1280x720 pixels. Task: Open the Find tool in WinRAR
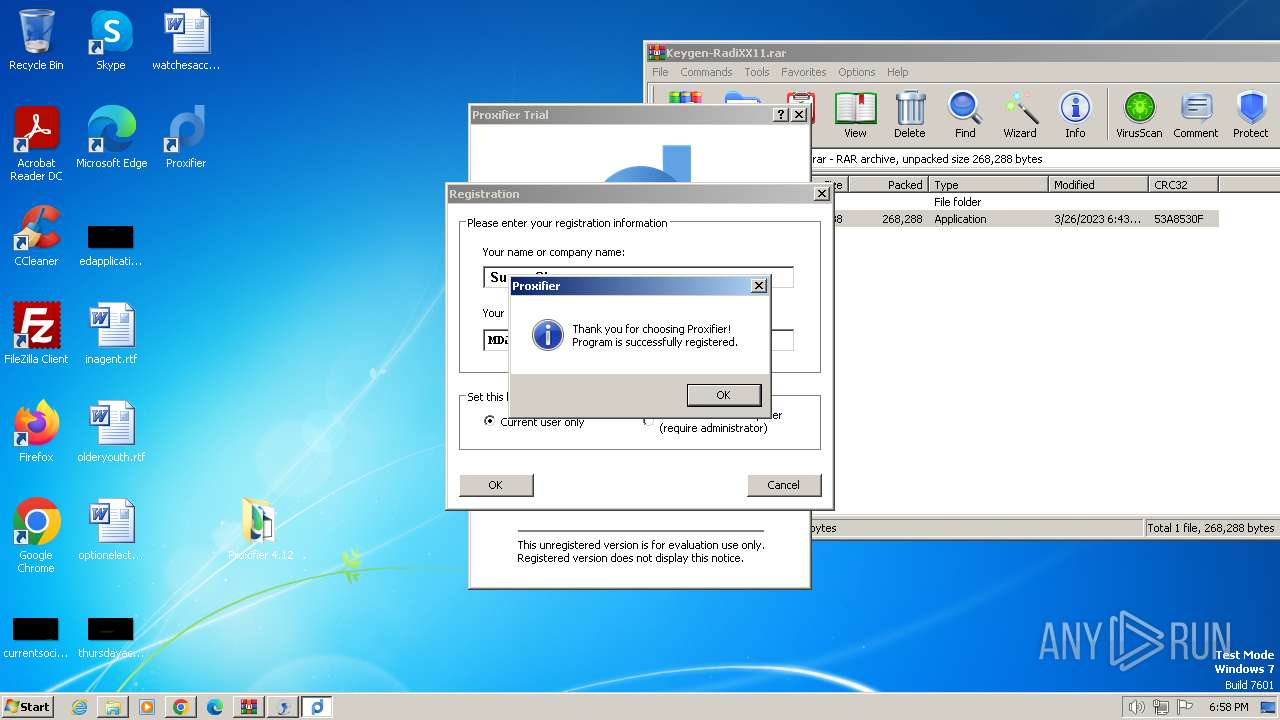coord(965,115)
